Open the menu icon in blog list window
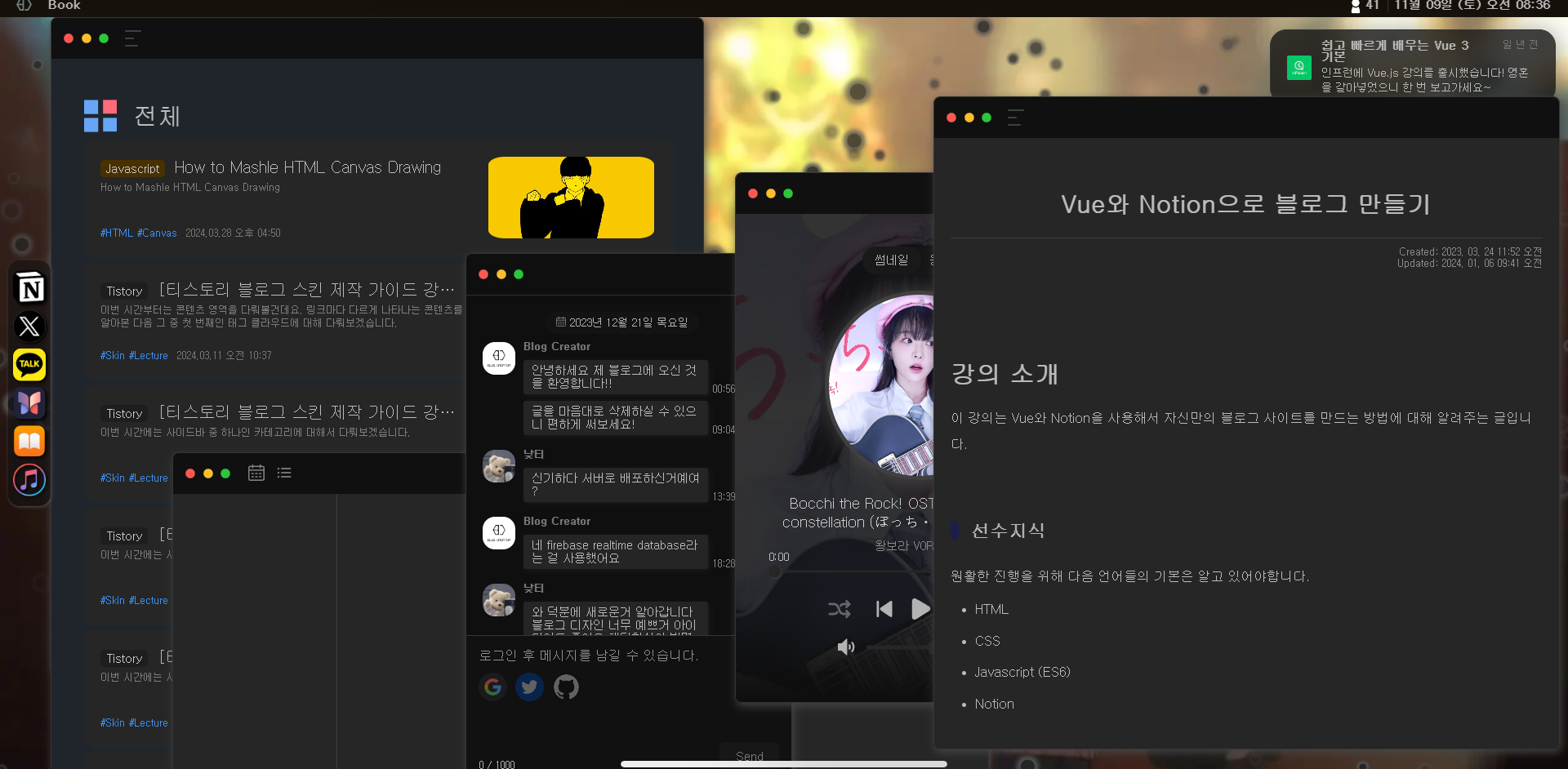 pyautogui.click(x=132, y=38)
